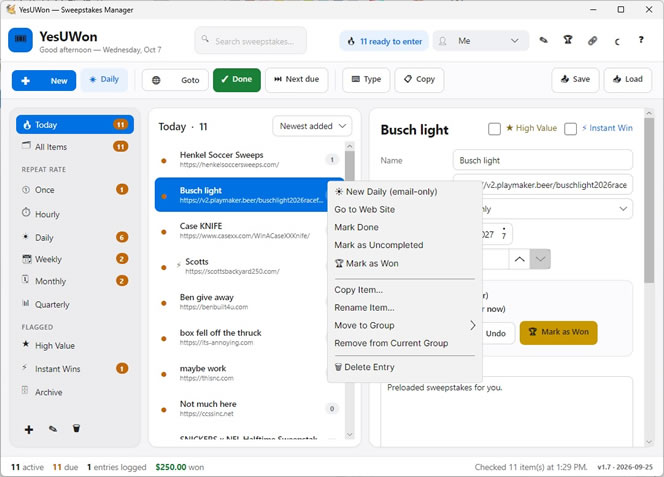Click the Save button

pos(575,80)
